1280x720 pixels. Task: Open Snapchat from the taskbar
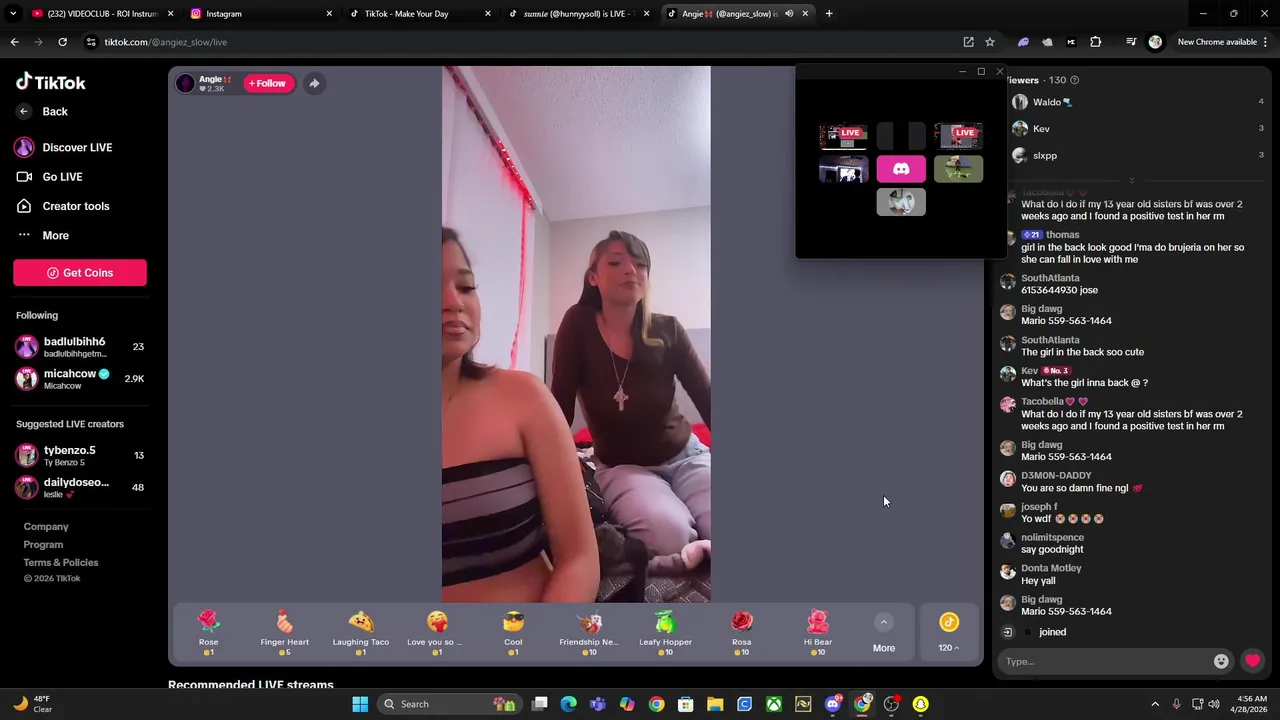pos(920,704)
